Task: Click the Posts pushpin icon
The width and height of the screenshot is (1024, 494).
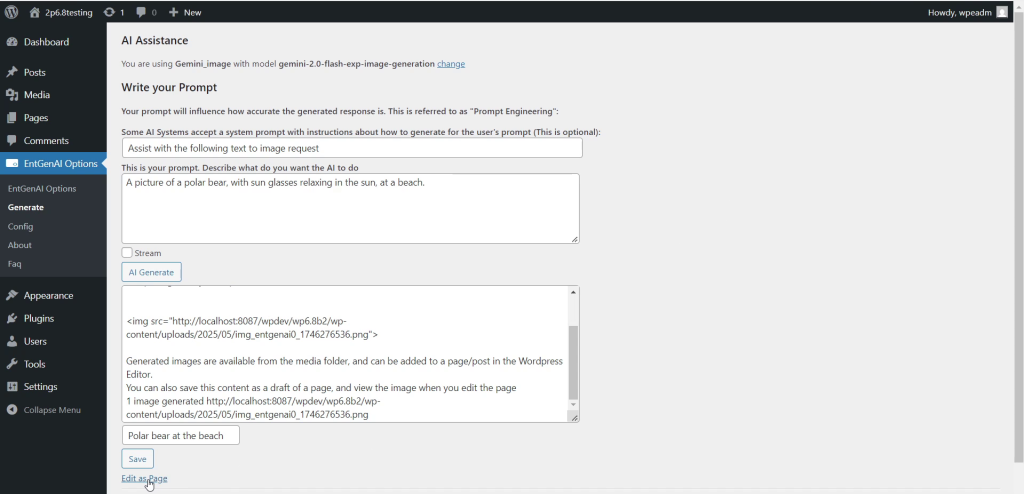Action: click(x=12, y=73)
